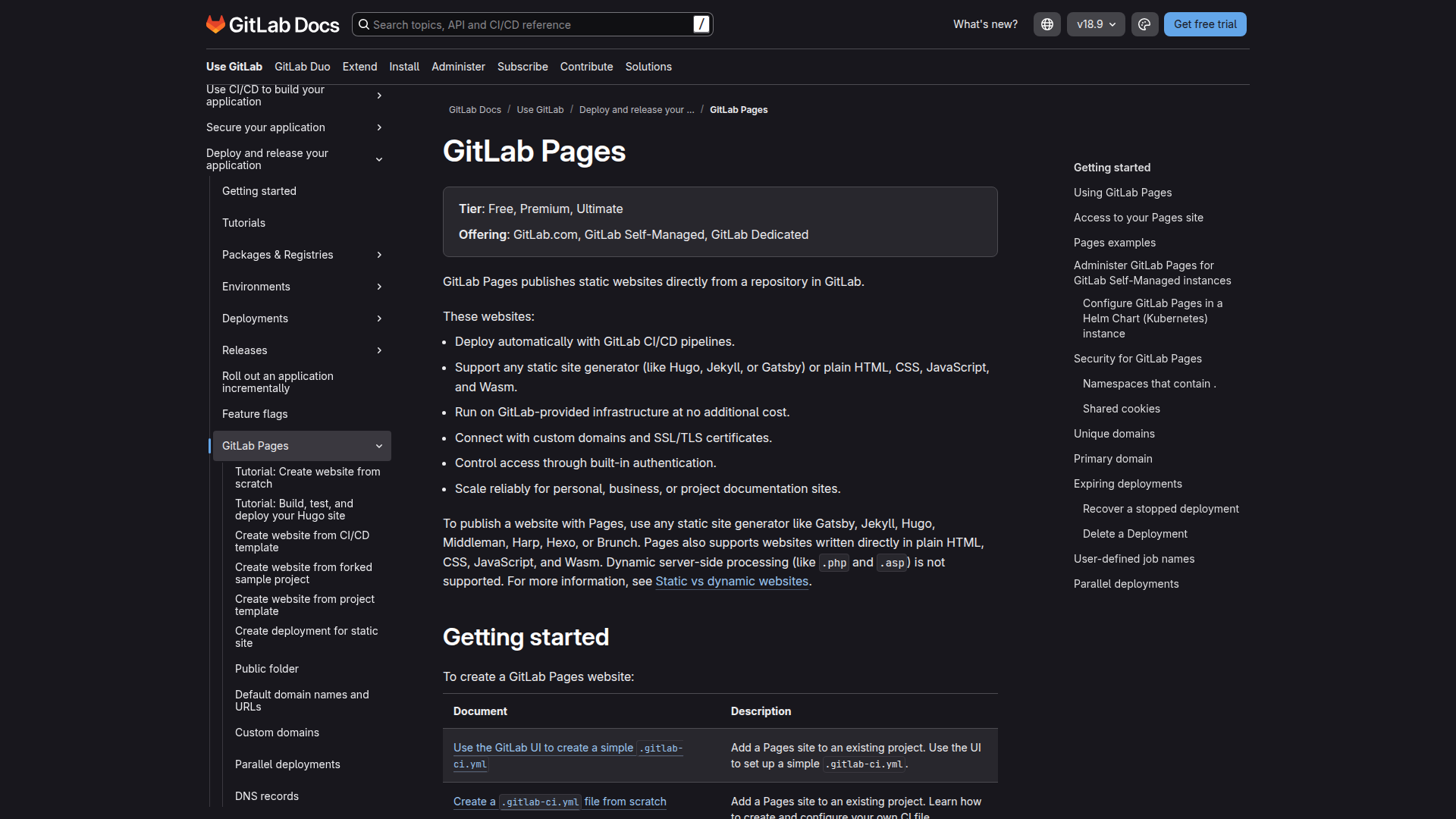
Task: Open Custom domains in the sidebar
Action: point(277,733)
